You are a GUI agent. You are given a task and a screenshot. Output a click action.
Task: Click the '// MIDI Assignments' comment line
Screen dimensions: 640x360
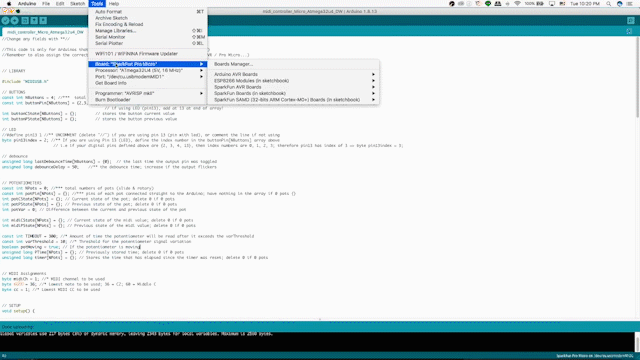[24, 273]
